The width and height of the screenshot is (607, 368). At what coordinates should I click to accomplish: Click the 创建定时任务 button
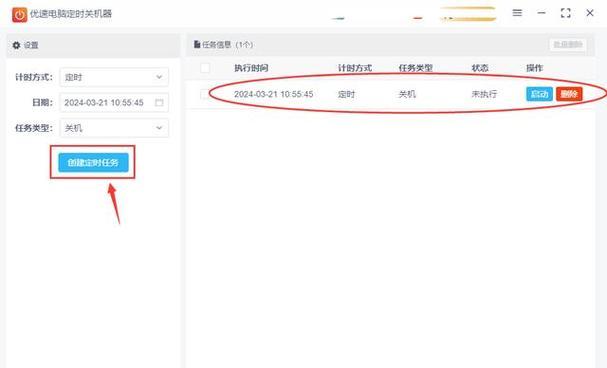pyautogui.click(x=93, y=163)
